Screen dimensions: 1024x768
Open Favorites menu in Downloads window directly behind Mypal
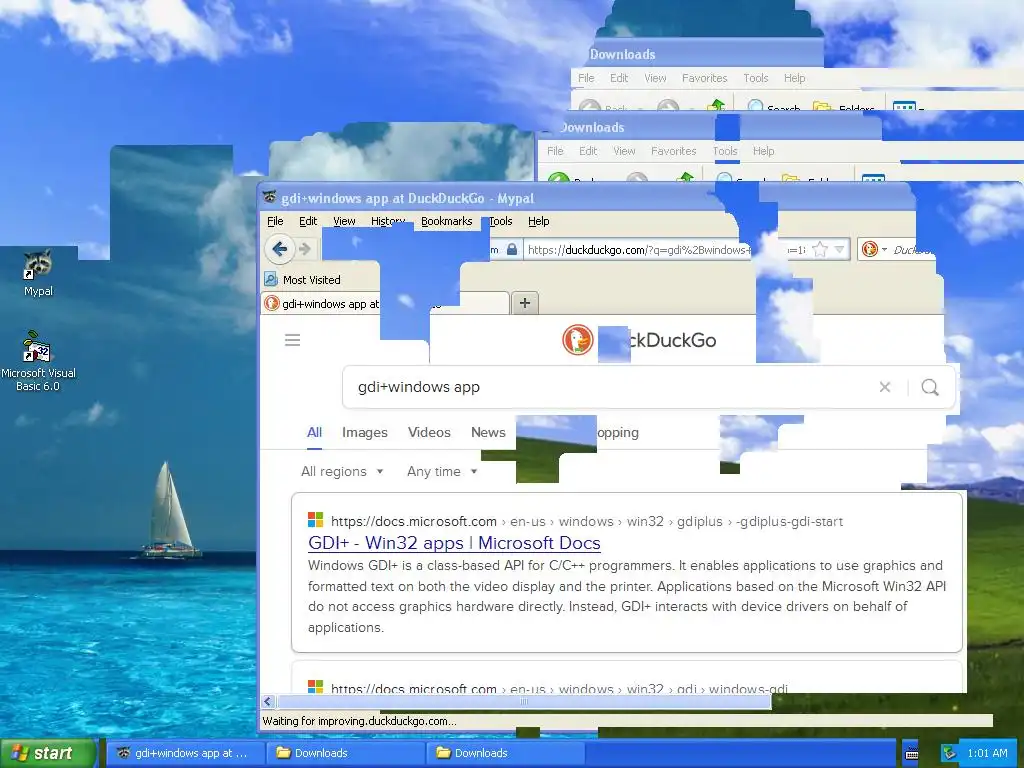click(673, 151)
